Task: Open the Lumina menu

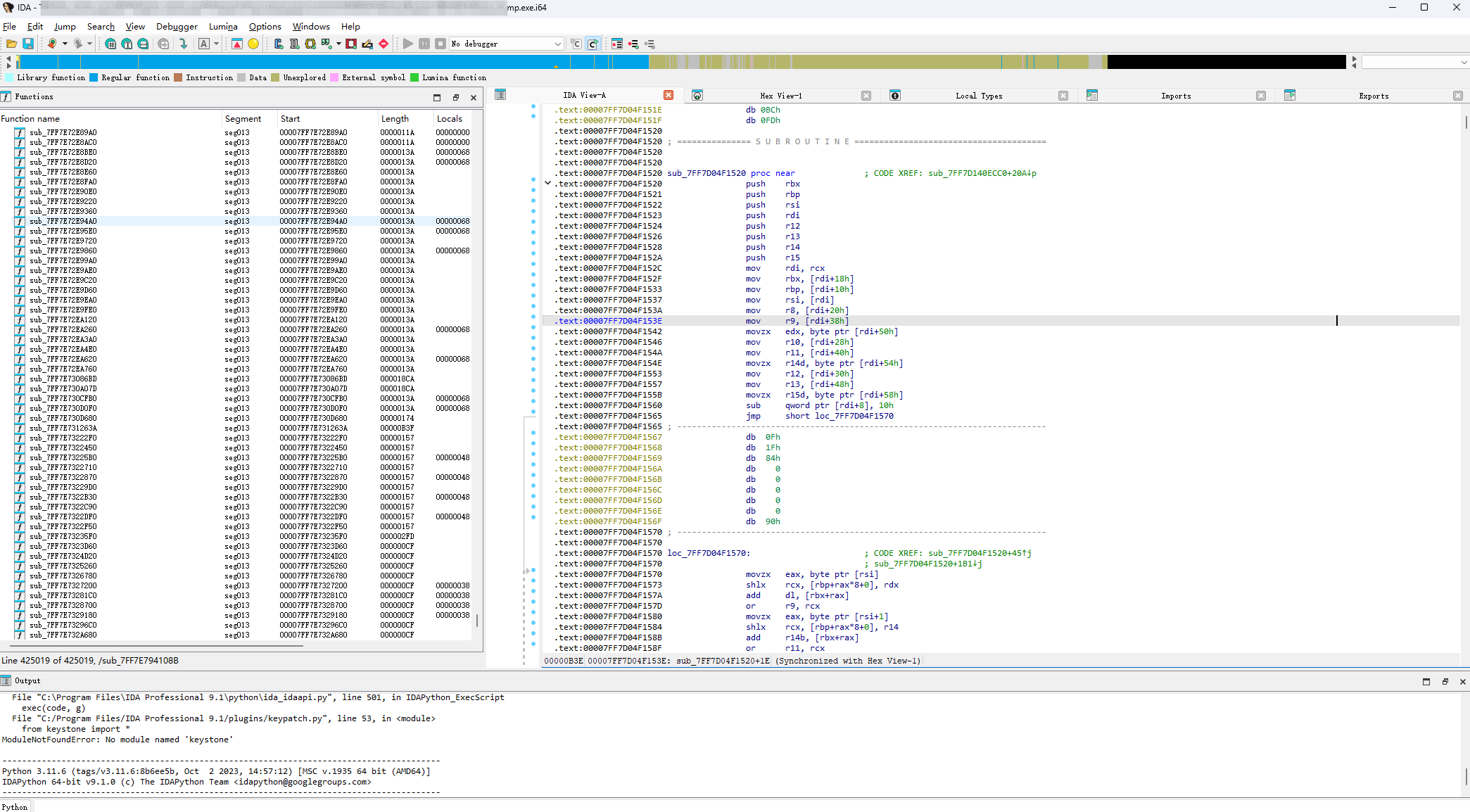Action: pyautogui.click(x=223, y=27)
